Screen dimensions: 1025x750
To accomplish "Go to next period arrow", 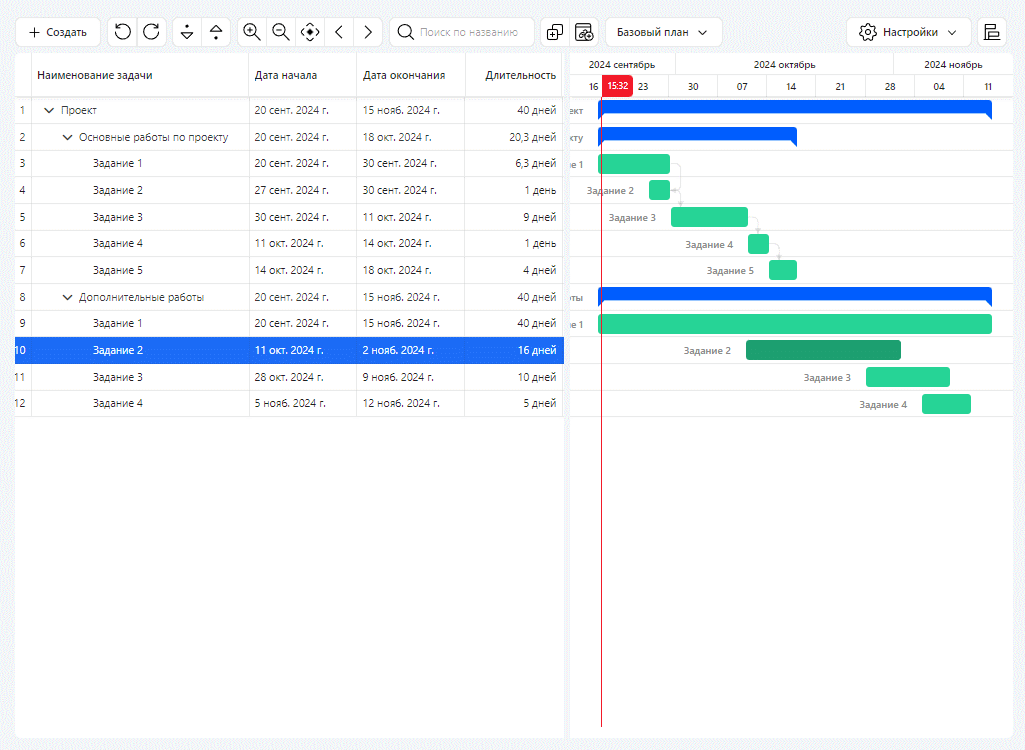I will pos(367,32).
